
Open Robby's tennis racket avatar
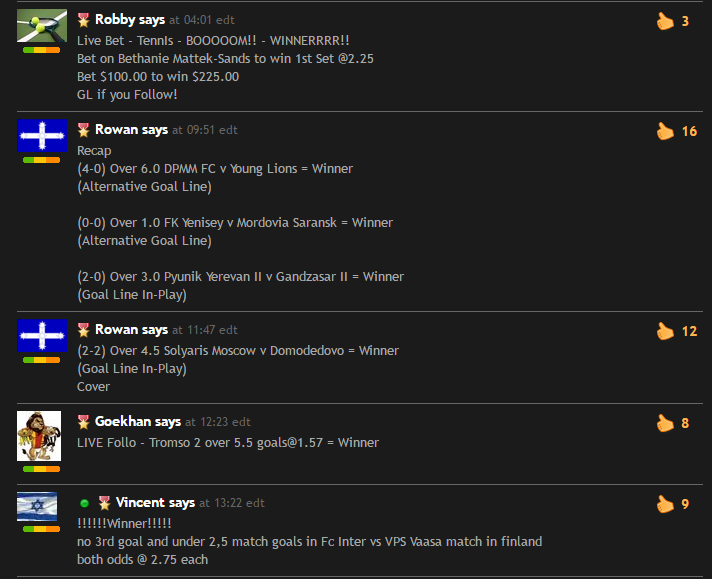[x=42, y=25]
